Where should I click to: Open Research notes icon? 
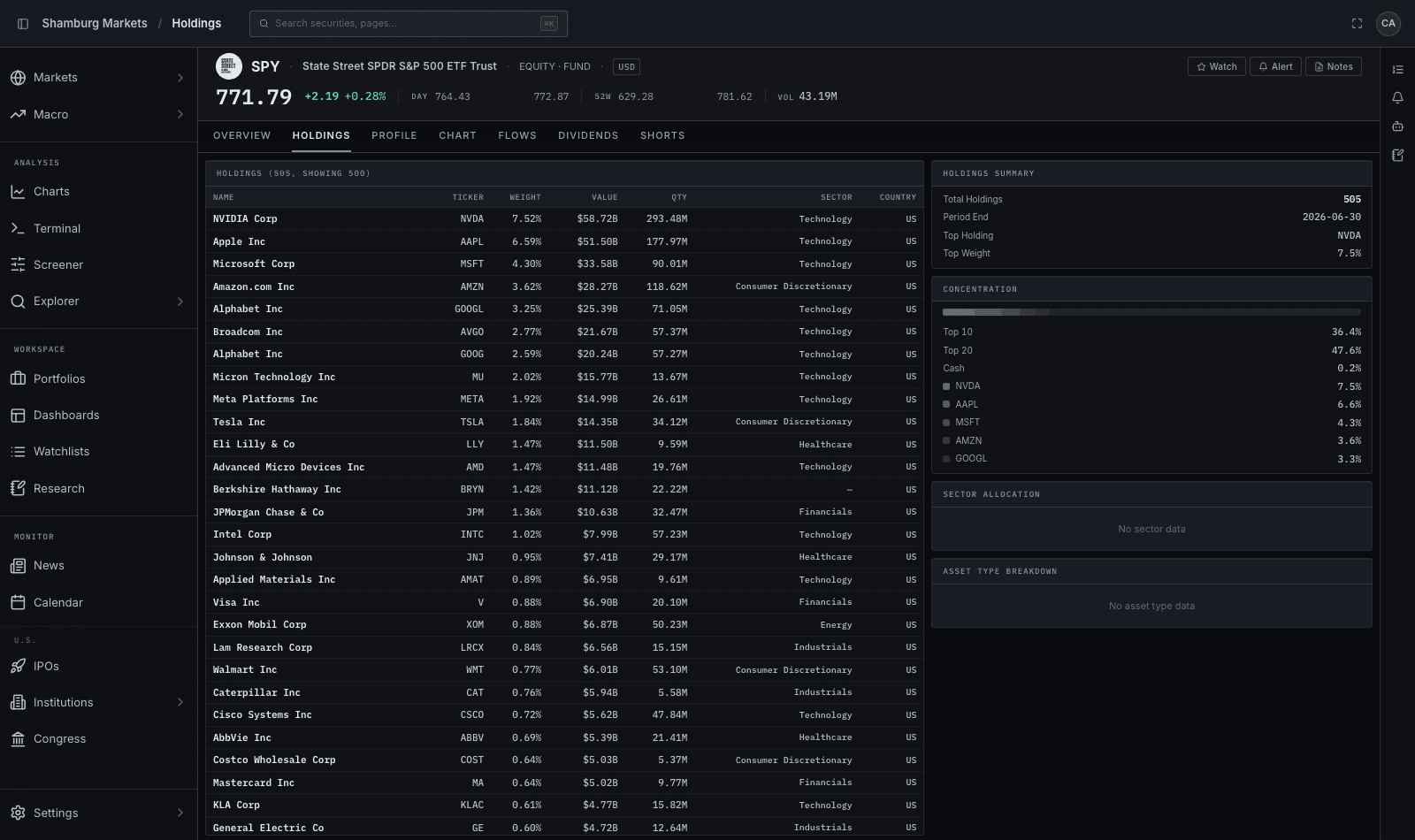pyautogui.click(x=18, y=488)
